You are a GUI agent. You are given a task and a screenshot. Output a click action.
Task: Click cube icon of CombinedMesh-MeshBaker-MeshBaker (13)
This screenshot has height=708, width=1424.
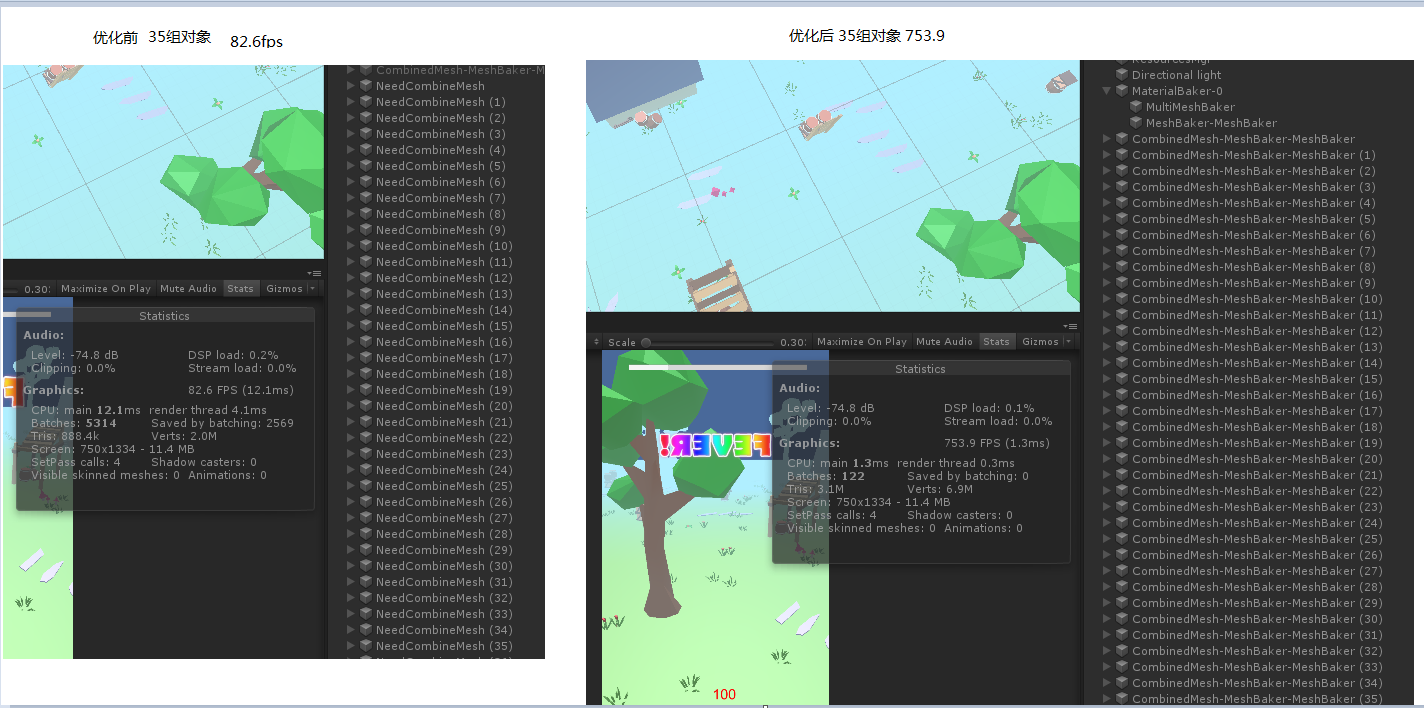[1122, 347]
